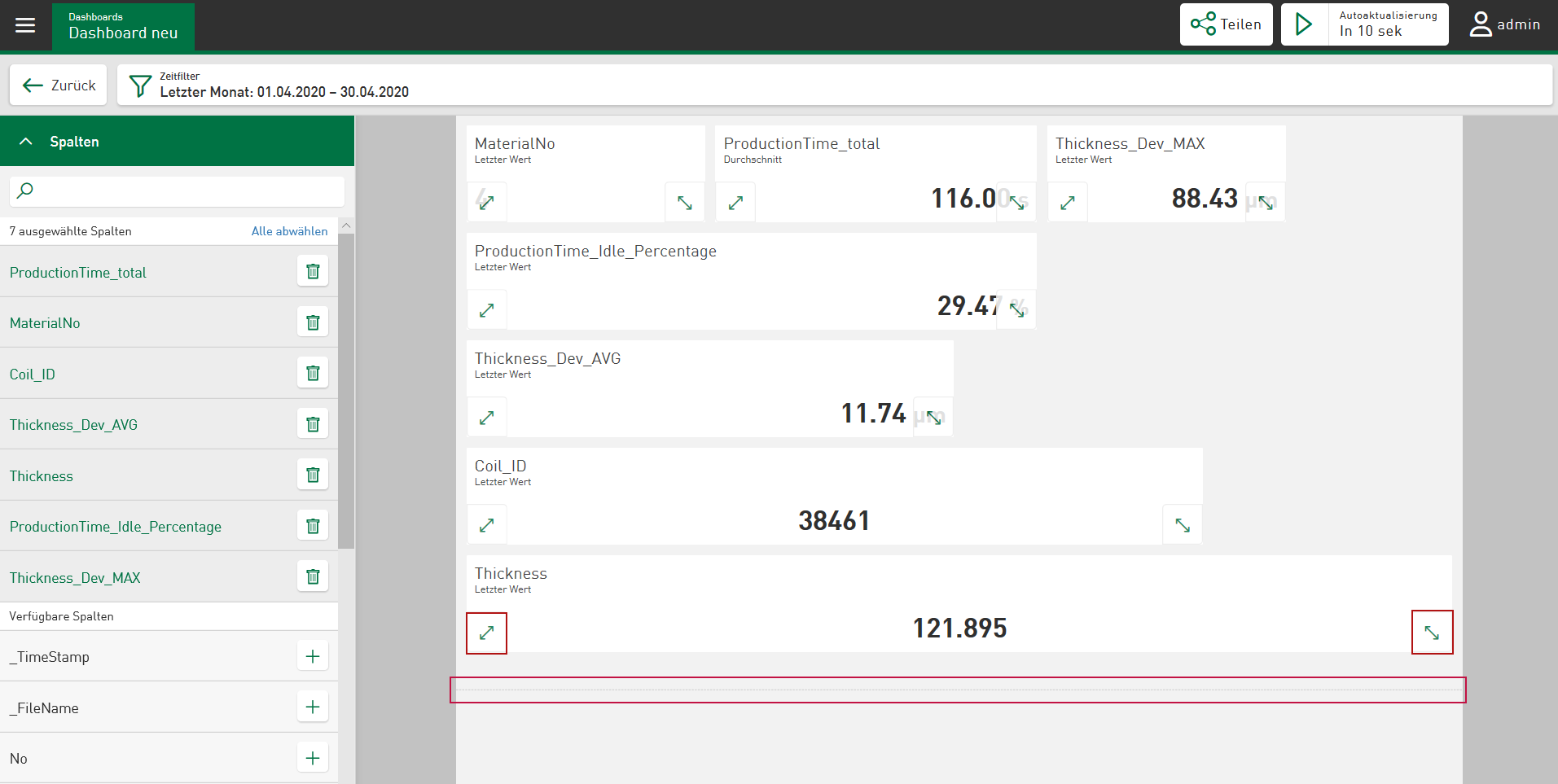Add _TimeStamp column with plus icon
Screen dimensions: 1558x784
(313, 656)
